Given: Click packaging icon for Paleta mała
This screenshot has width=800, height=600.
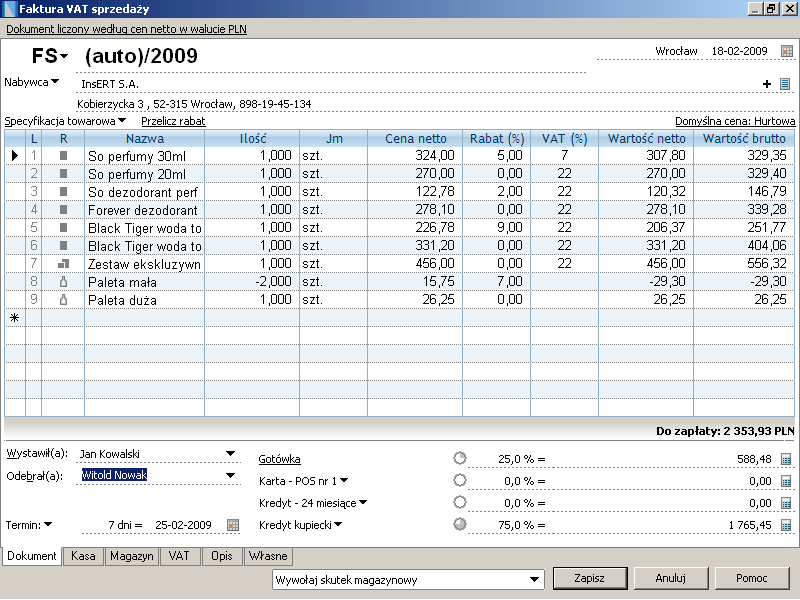Looking at the screenshot, I should 63,281.
